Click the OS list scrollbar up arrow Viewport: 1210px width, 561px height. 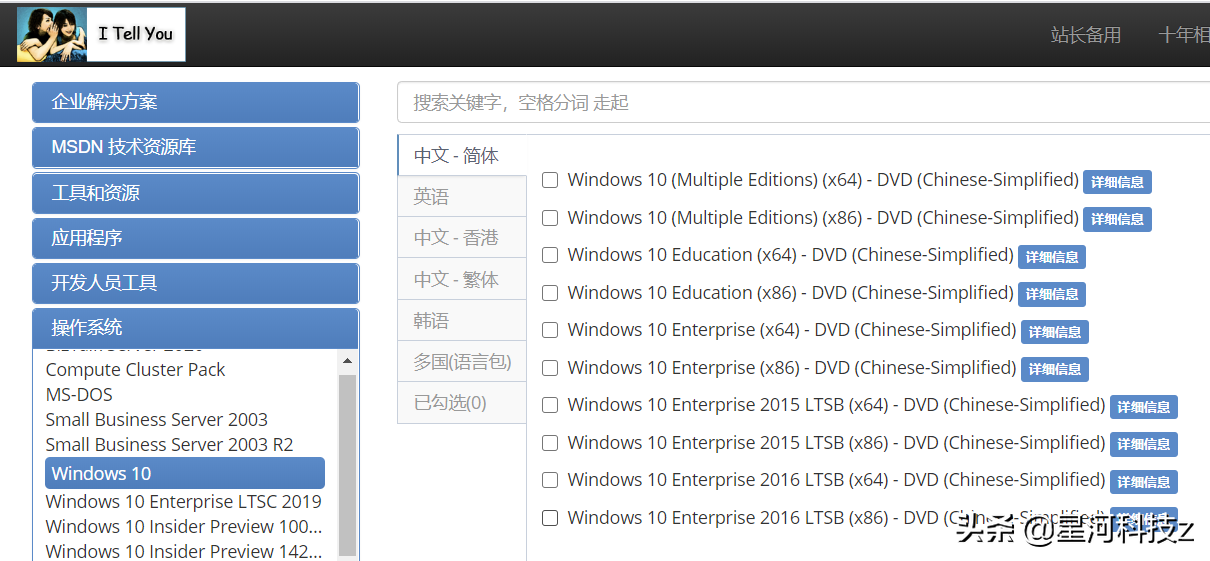pos(348,361)
